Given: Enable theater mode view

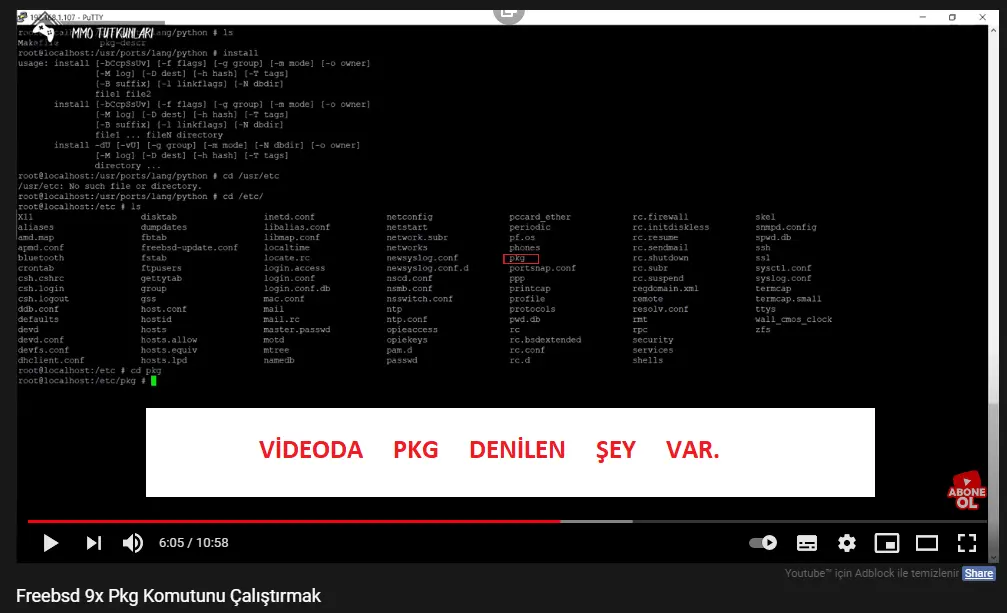Looking at the screenshot, I should coord(927,543).
